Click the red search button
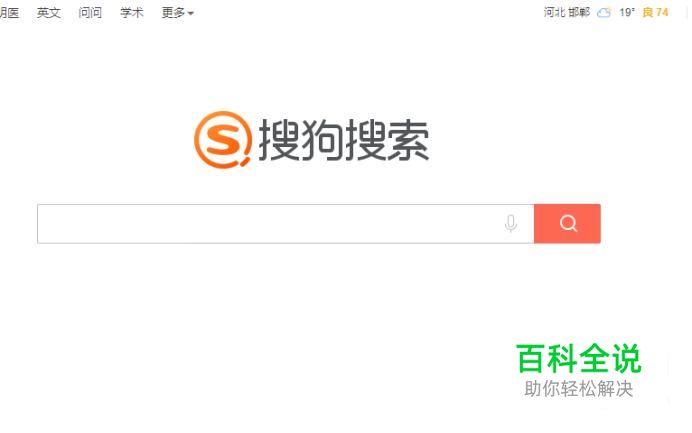 [567, 224]
